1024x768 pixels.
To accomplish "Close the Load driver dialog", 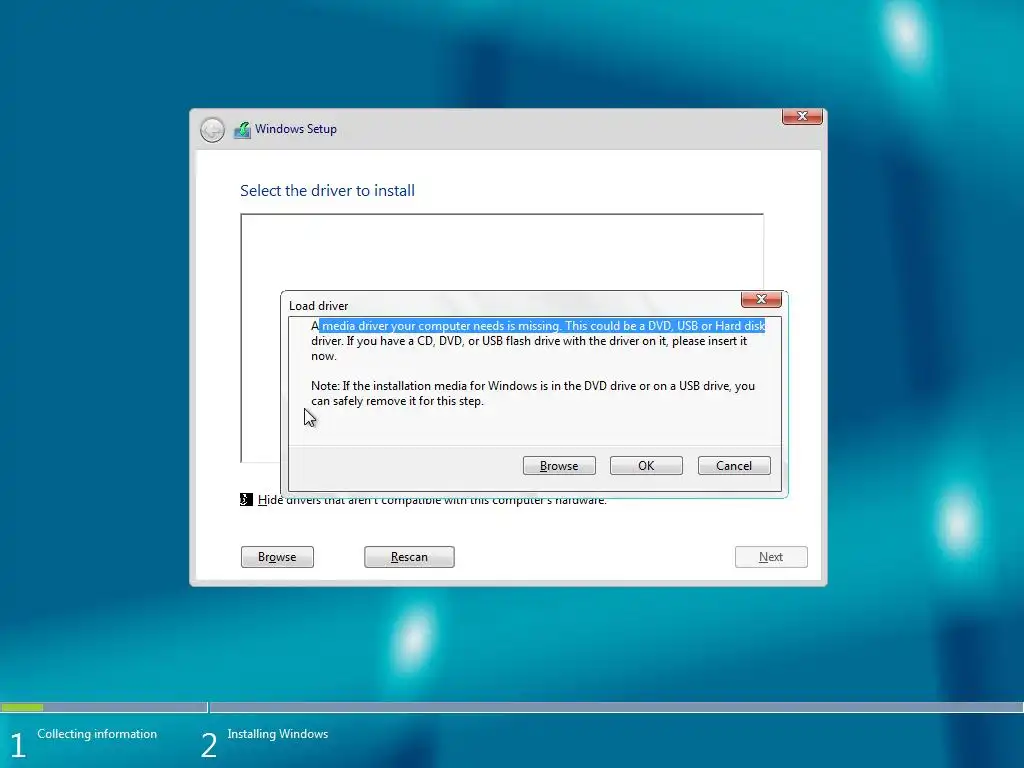I will pyautogui.click(x=761, y=299).
